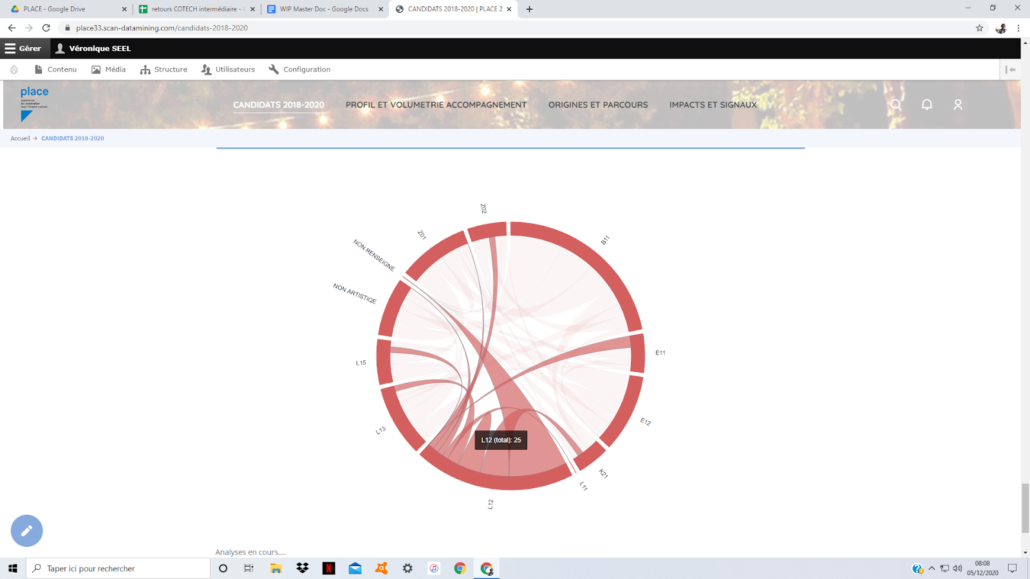Switch to Origines et Parcours section
The image size is (1030, 579).
point(598,105)
